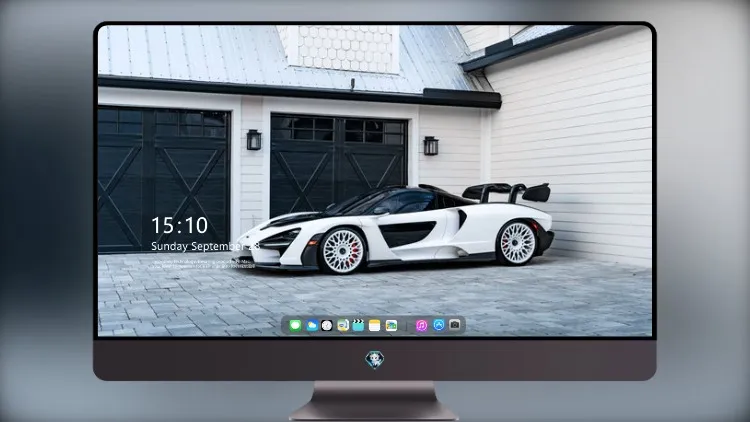Open the blue App Store icon
750x422 pixels.
pos(439,325)
